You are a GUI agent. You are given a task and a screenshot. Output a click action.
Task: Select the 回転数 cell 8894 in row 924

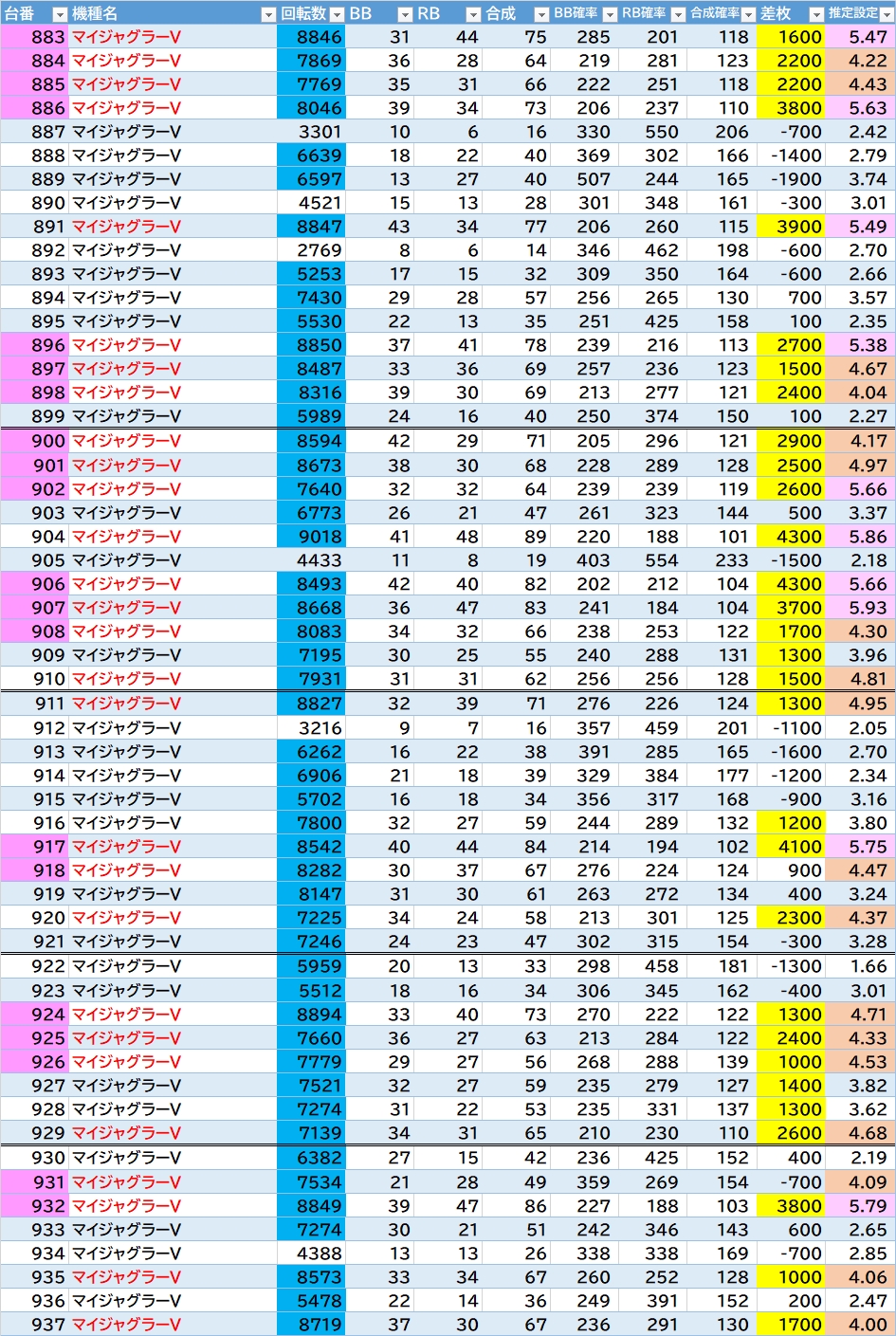click(311, 1015)
